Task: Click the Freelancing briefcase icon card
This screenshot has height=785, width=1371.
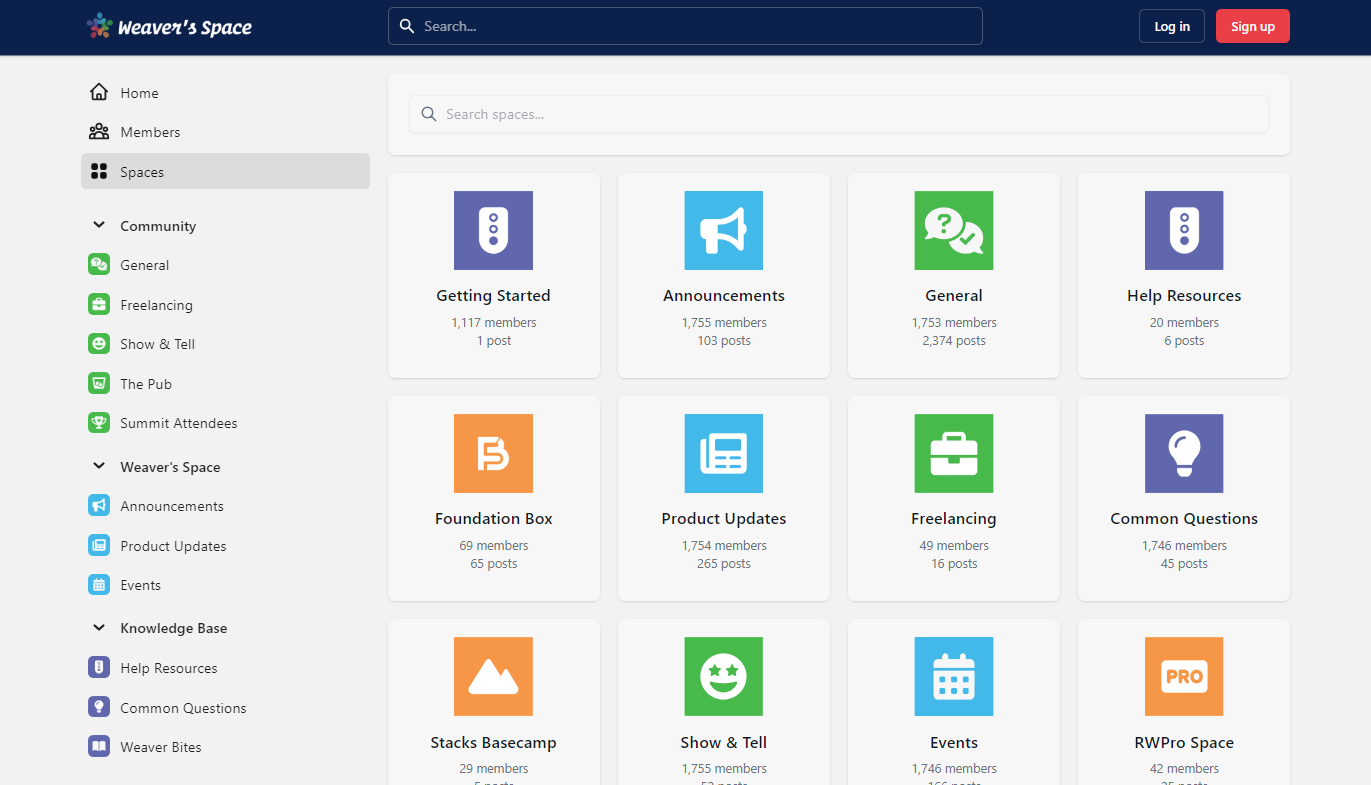Action: tap(953, 453)
